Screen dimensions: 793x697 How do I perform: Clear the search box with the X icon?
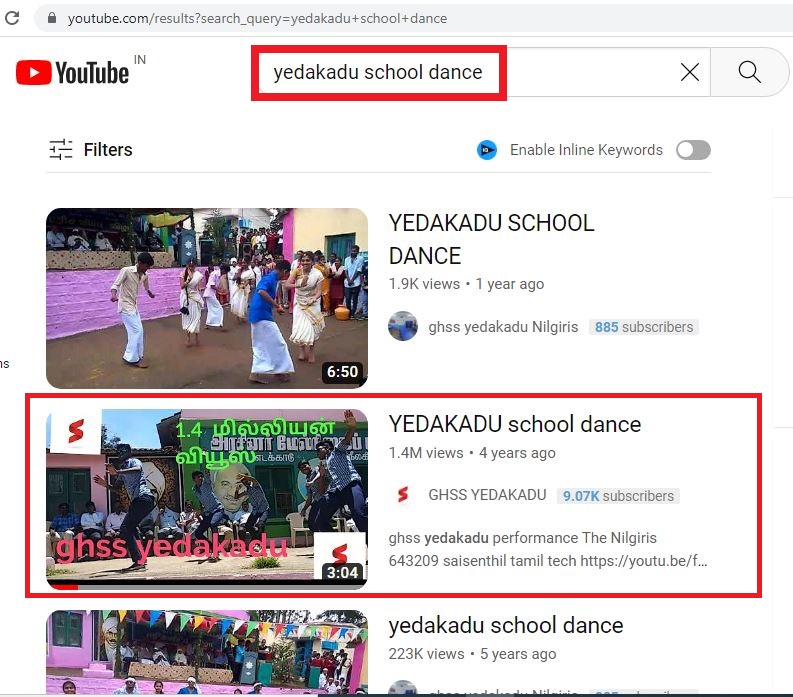(x=690, y=72)
